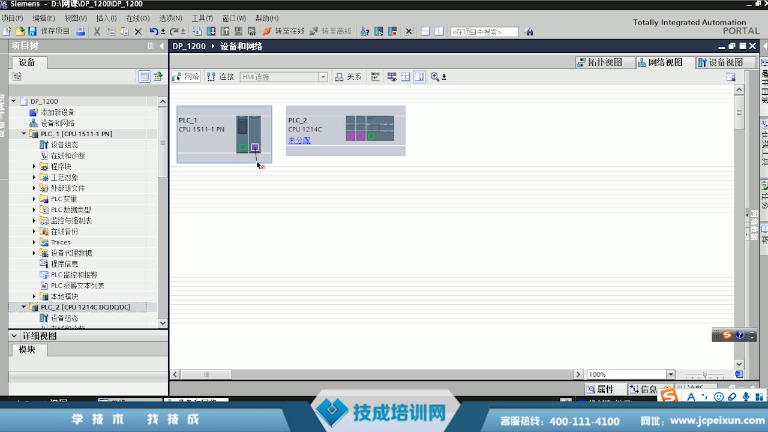This screenshot has height=432, width=768.
Task: Select the PLC_1 CPU 1511-1 PN device
Action: coord(224,134)
